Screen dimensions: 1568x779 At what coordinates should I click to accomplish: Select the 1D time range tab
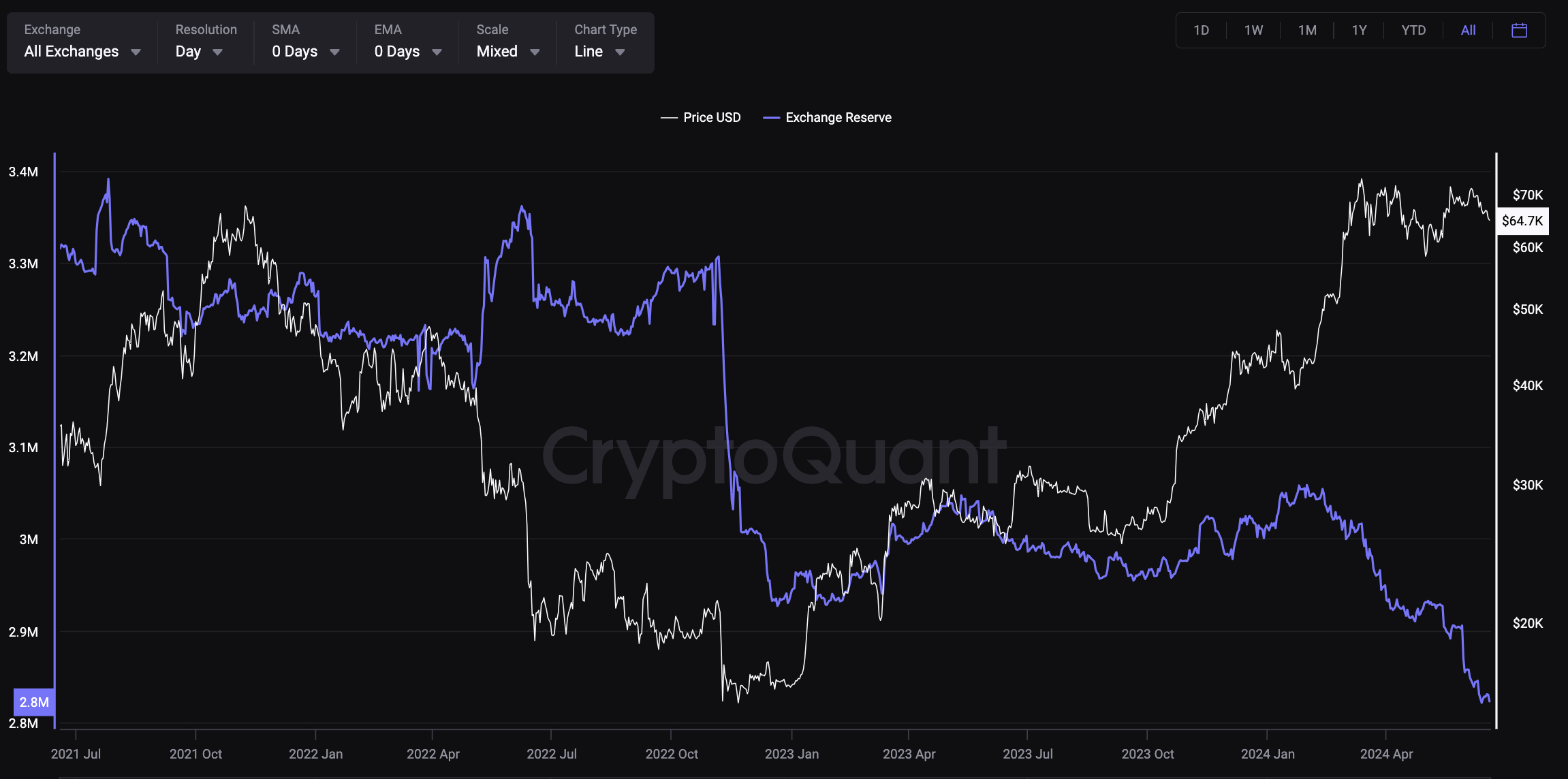[x=1201, y=31]
